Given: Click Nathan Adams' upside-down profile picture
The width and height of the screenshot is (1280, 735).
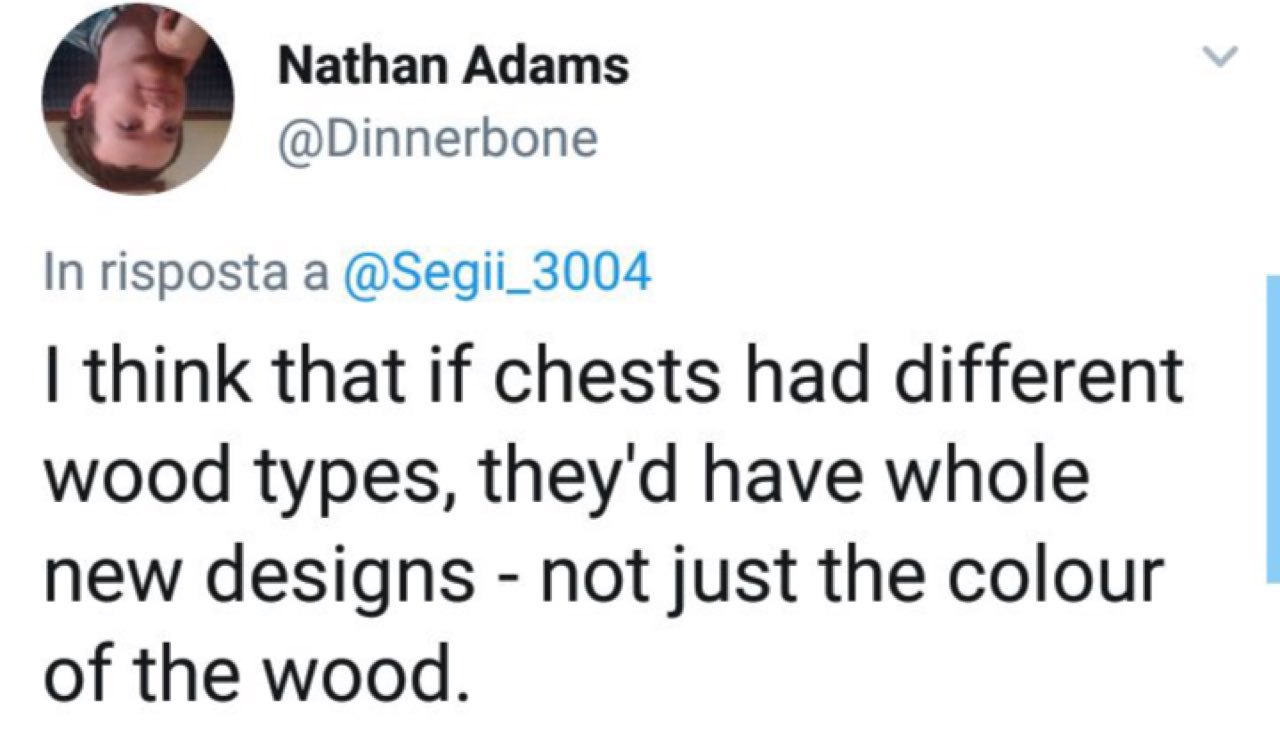Looking at the screenshot, I should pos(137,98).
